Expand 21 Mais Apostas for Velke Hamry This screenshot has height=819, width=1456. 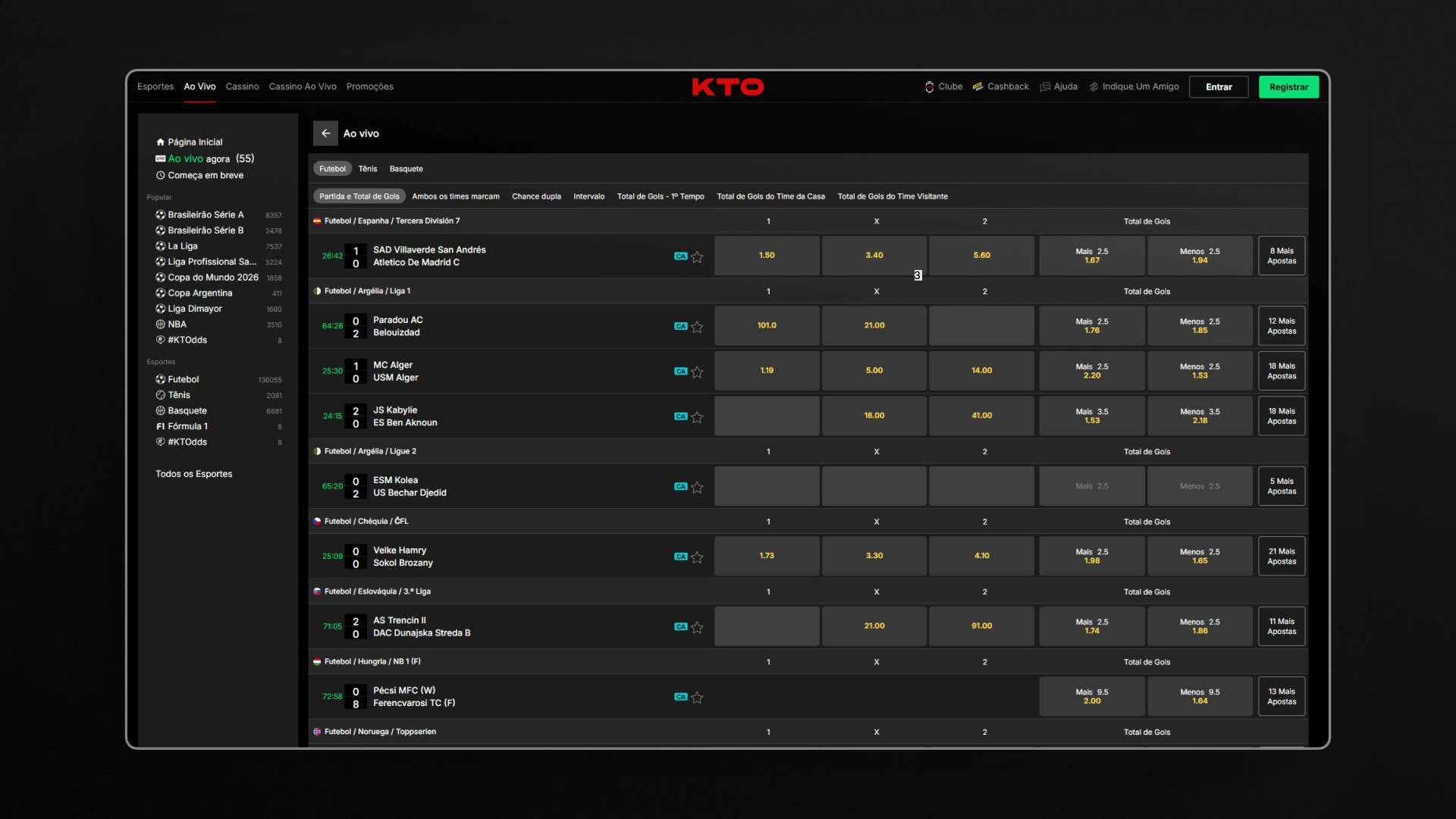click(x=1282, y=556)
